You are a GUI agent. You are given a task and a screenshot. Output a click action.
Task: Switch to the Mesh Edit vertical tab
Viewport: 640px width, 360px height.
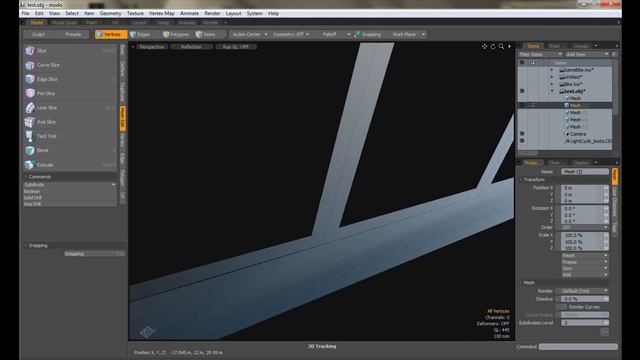coord(122,118)
